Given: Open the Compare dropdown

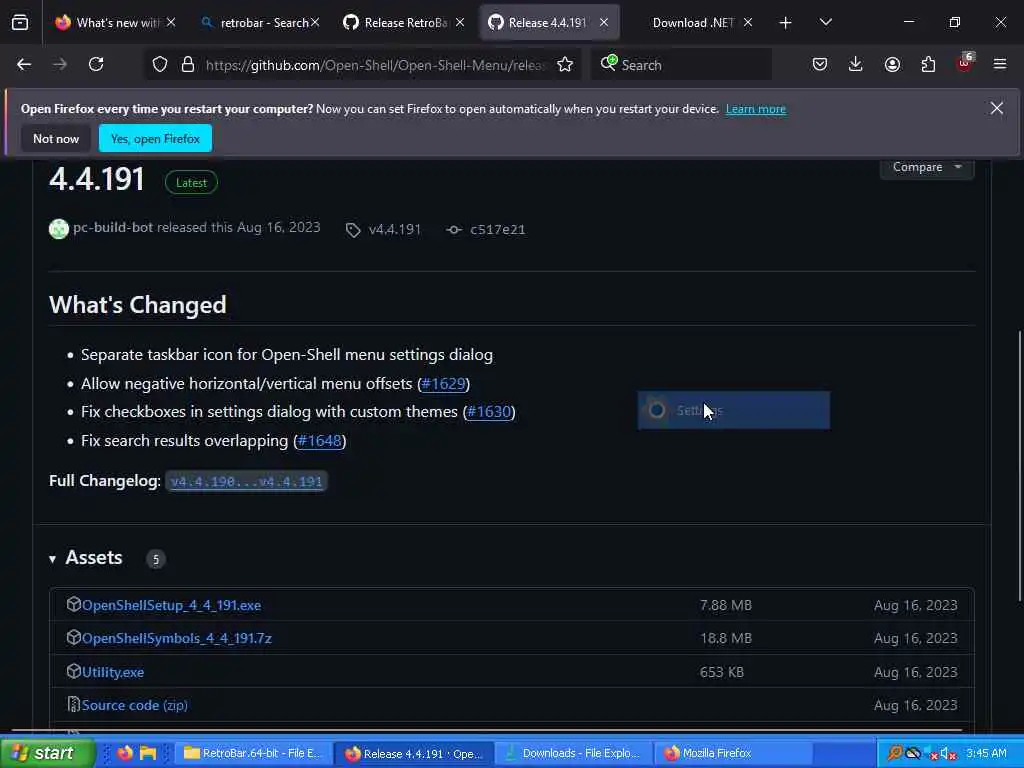Looking at the screenshot, I should pyautogui.click(x=927, y=167).
